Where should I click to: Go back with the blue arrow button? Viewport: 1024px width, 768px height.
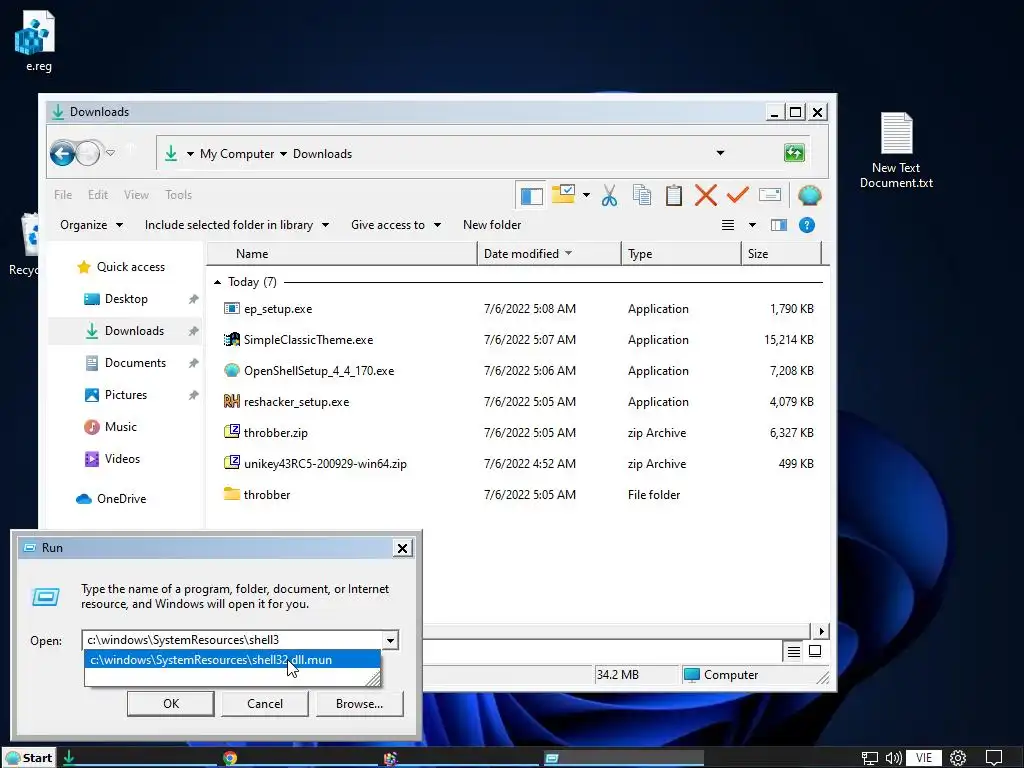point(63,154)
